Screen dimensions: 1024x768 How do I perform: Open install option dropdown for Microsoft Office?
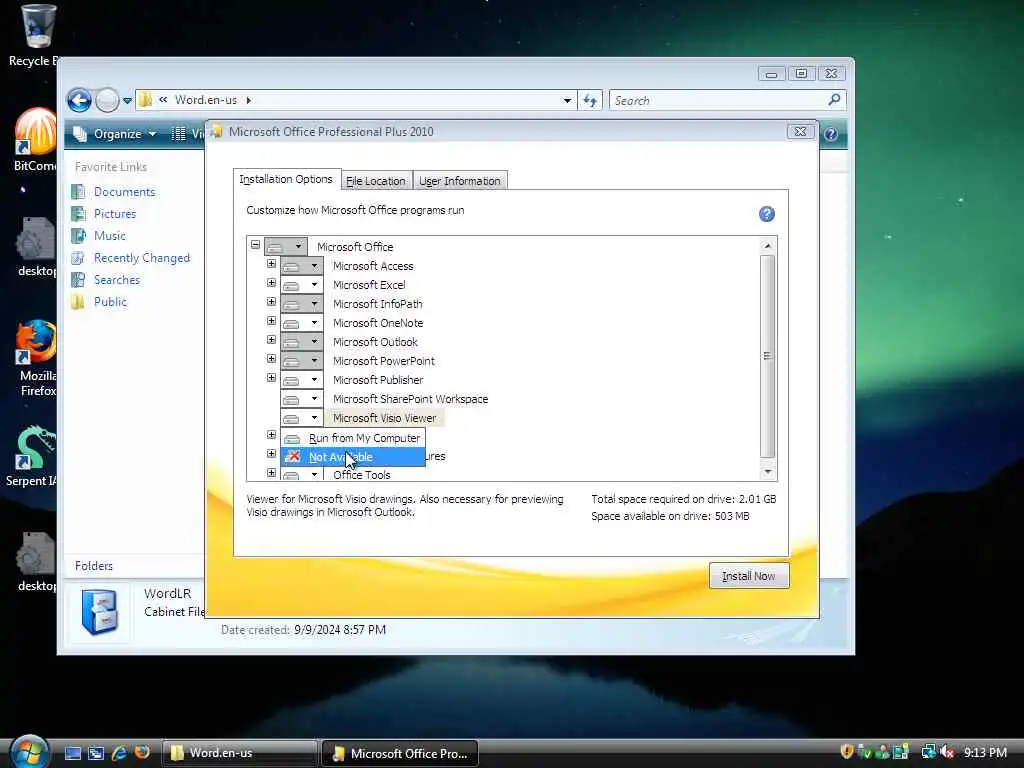pos(285,246)
